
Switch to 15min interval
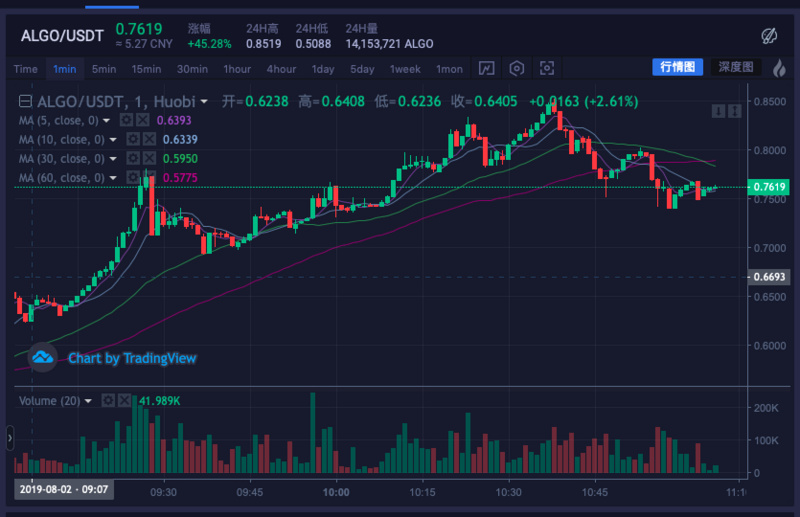pyautogui.click(x=146, y=69)
